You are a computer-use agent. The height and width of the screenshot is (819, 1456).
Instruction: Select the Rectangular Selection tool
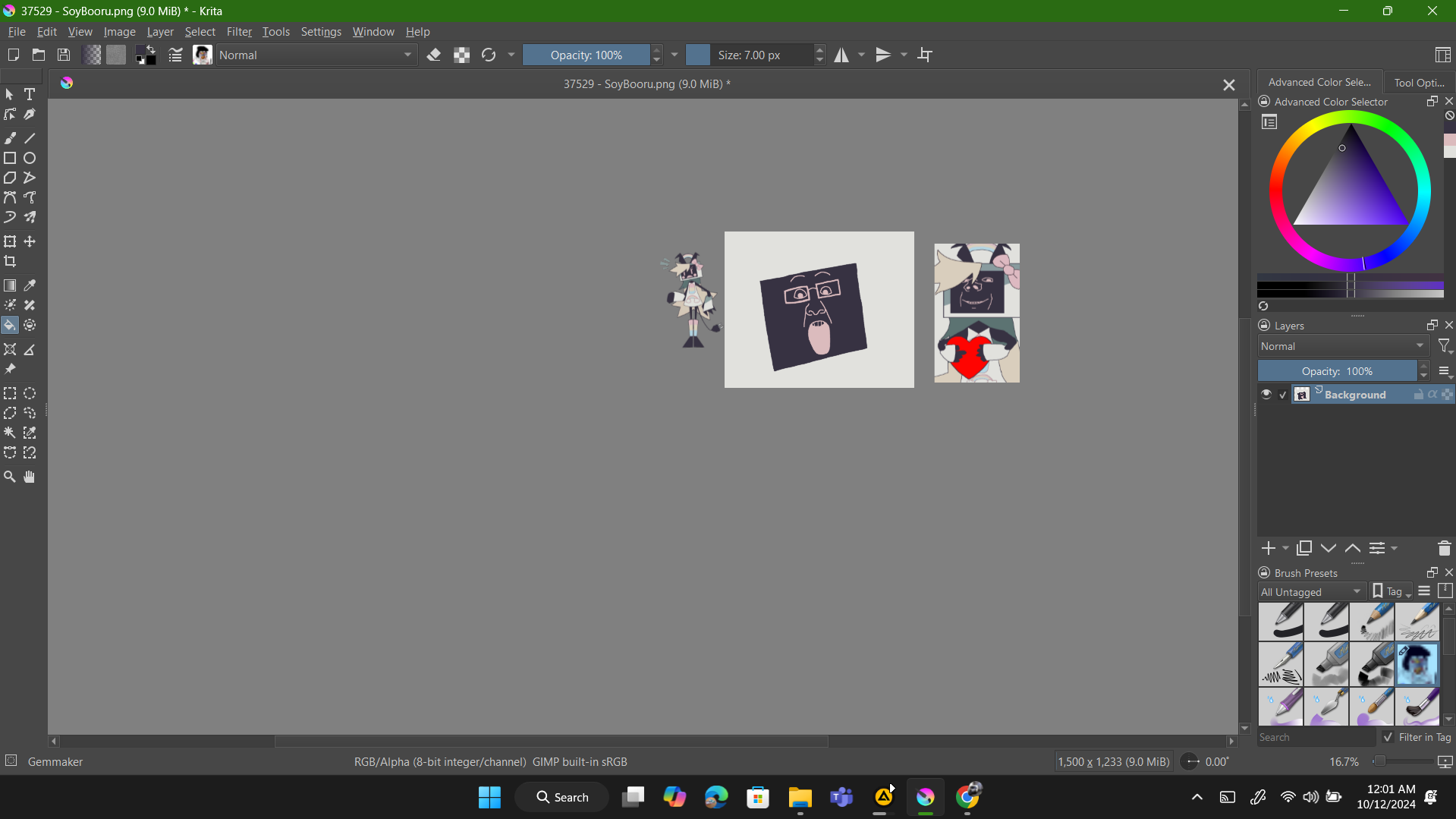click(x=10, y=393)
